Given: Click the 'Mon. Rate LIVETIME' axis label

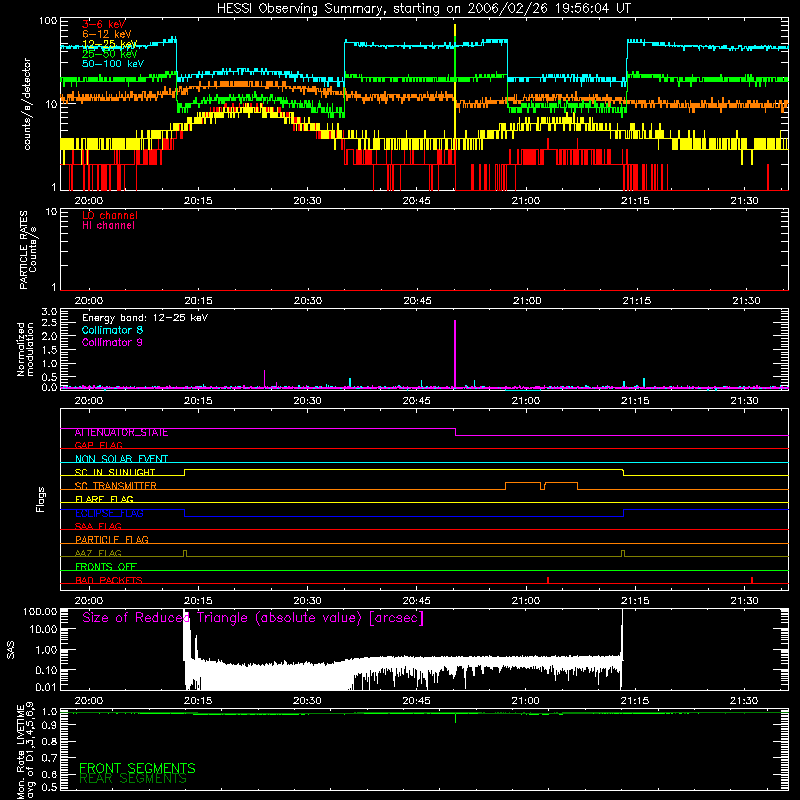Looking at the screenshot, I should click(x=20, y=752).
